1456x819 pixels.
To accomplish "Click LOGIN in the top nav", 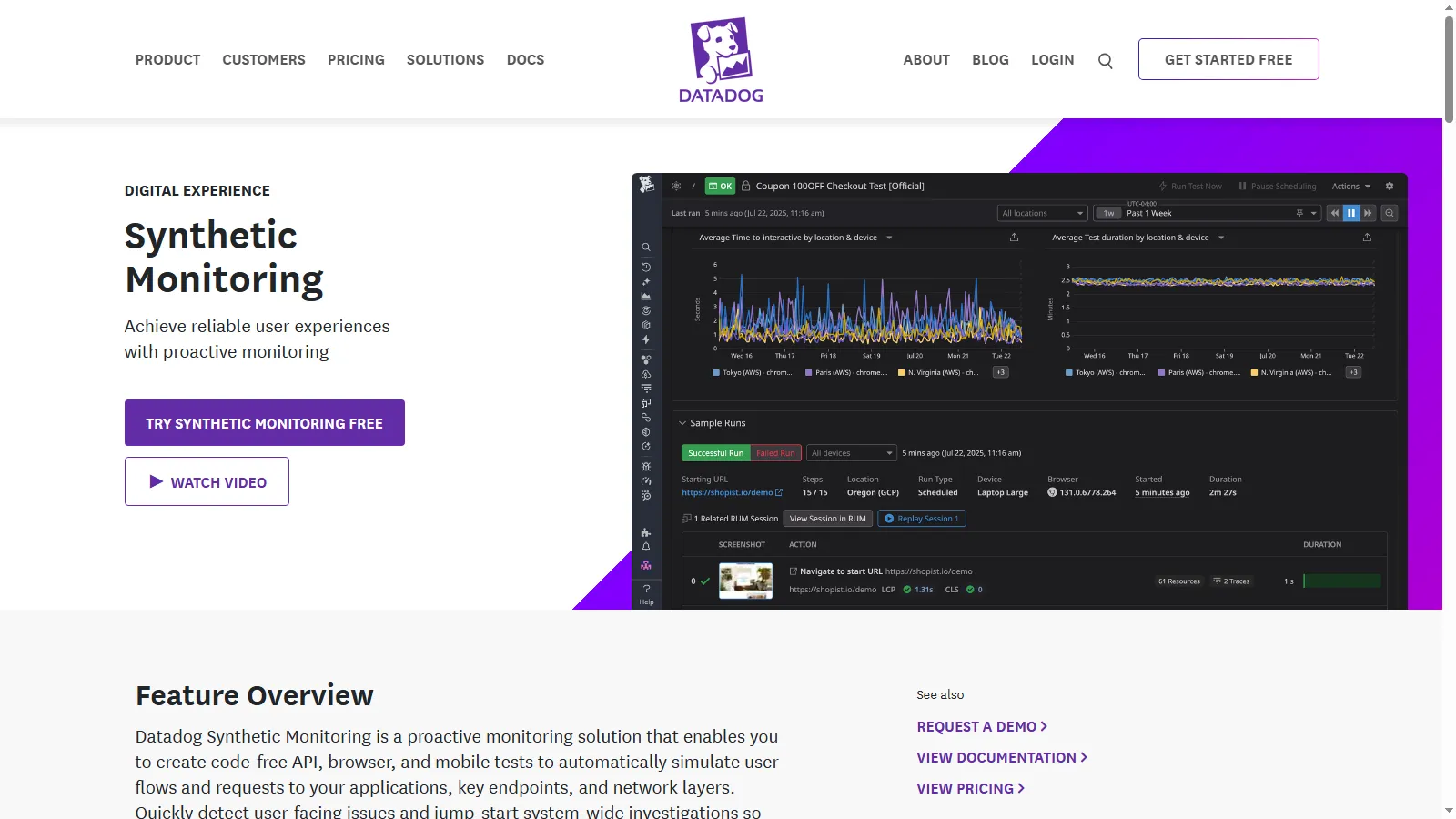I will click(1052, 60).
